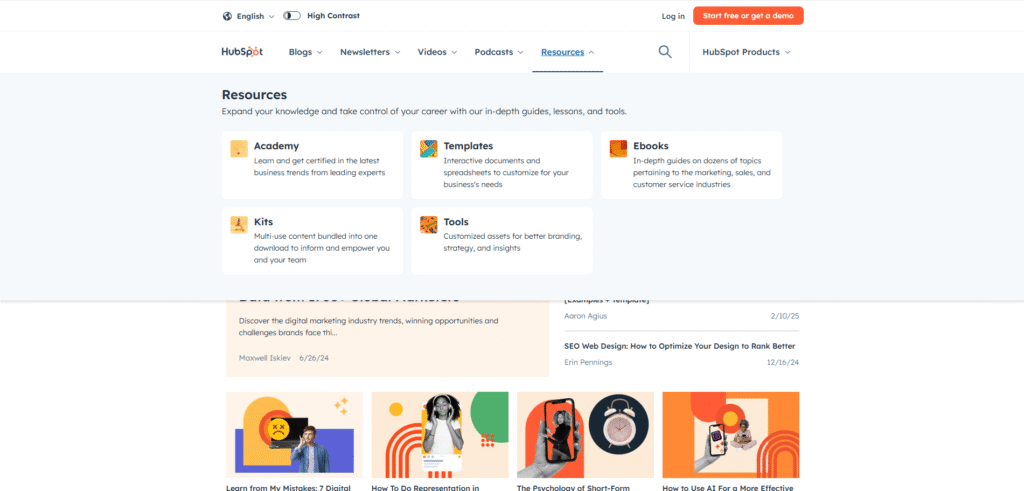Screen dimensions: 1024x491
Task: Open the English language dropdown
Action: click(255, 16)
